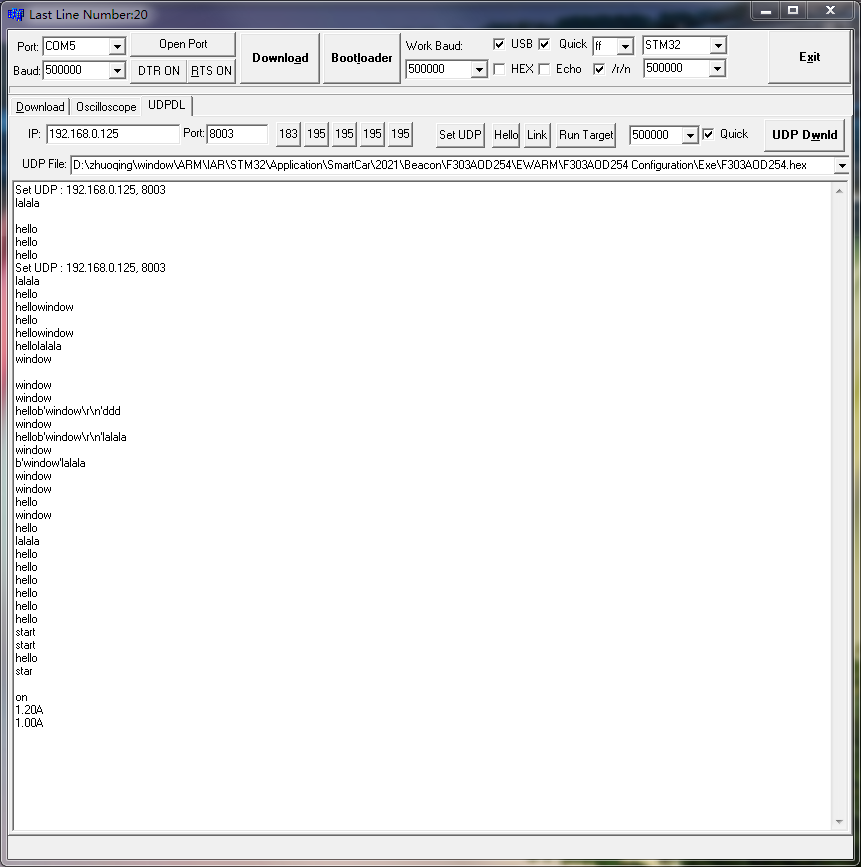Image resolution: width=861 pixels, height=867 pixels.
Task: Click the last 195 preset button
Action: point(400,134)
